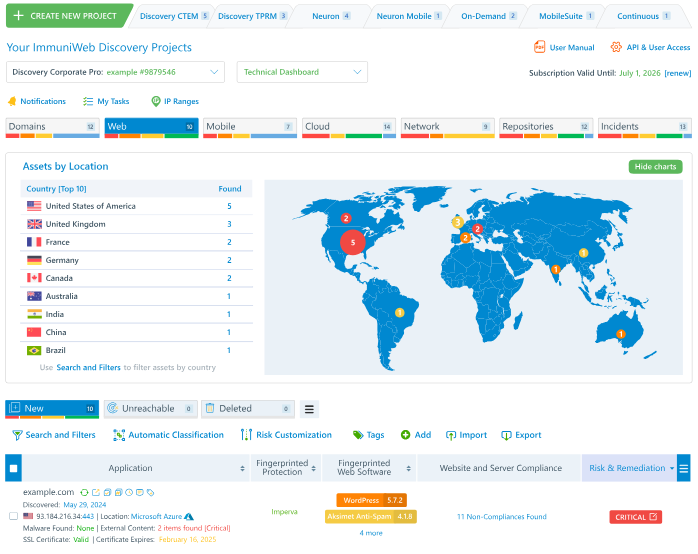Click the Microsoft Azure logo icon
This screenshot has height=554, width=698.
click(189, 517)
